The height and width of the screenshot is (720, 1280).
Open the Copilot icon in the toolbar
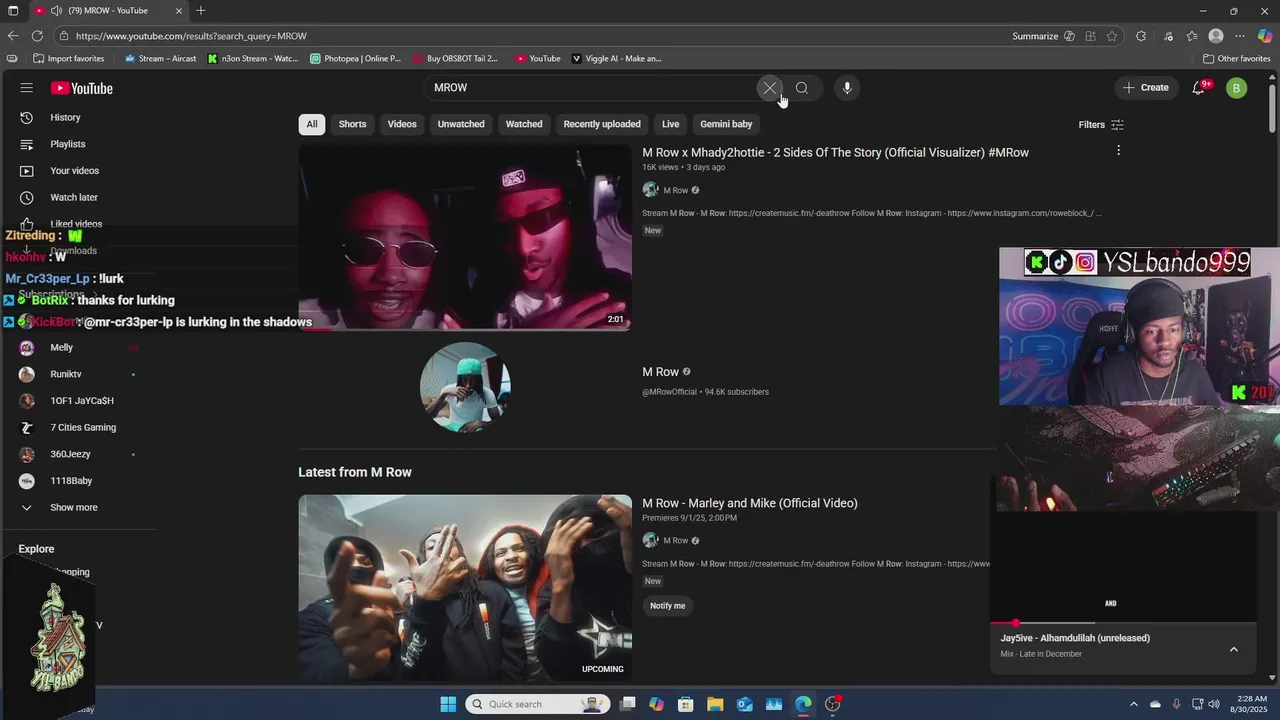point(1266,36)
